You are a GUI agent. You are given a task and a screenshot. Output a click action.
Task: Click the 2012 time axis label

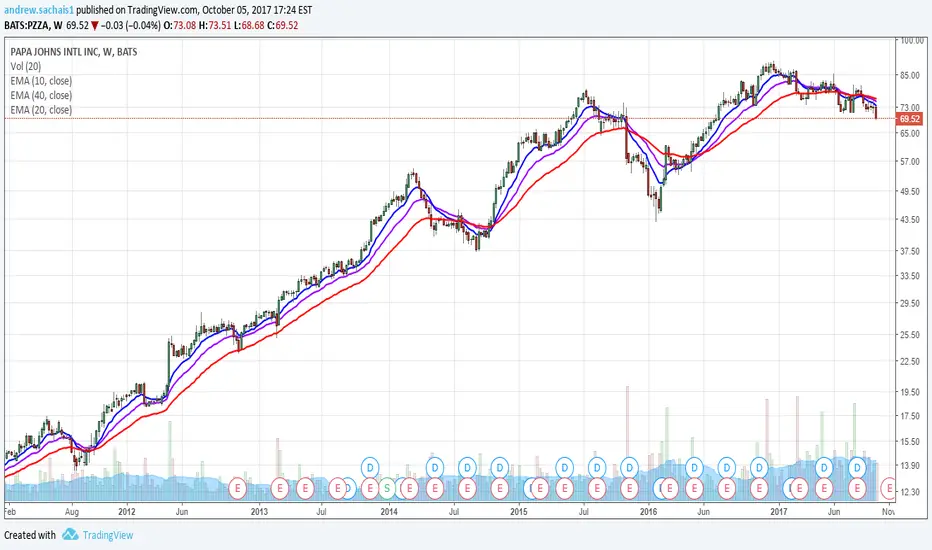click(127, 511)
